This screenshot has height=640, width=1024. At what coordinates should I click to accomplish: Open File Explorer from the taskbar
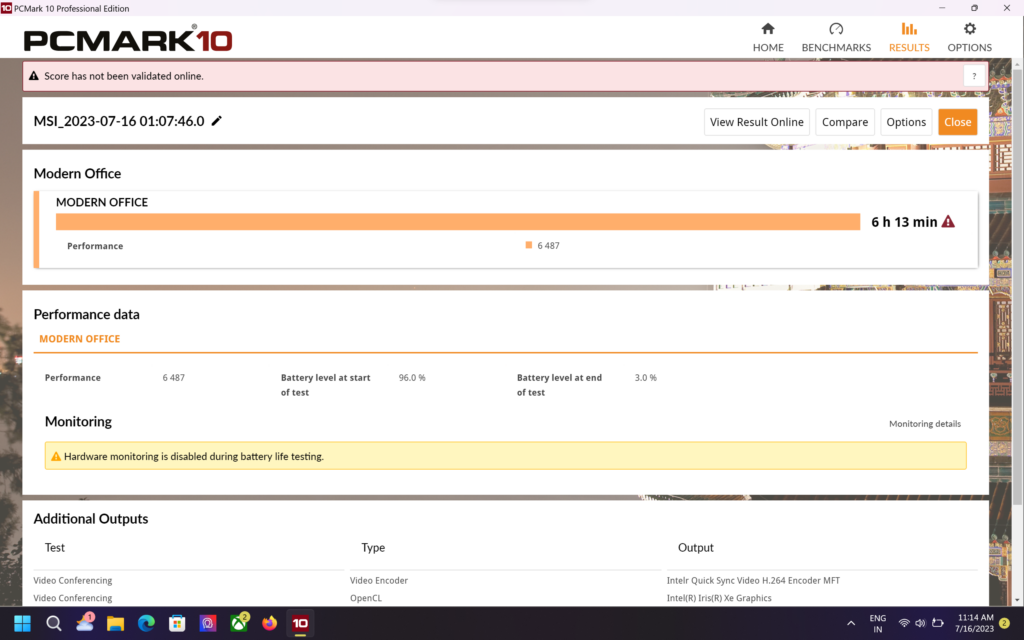pyautogui.click(x=115, y=623)
